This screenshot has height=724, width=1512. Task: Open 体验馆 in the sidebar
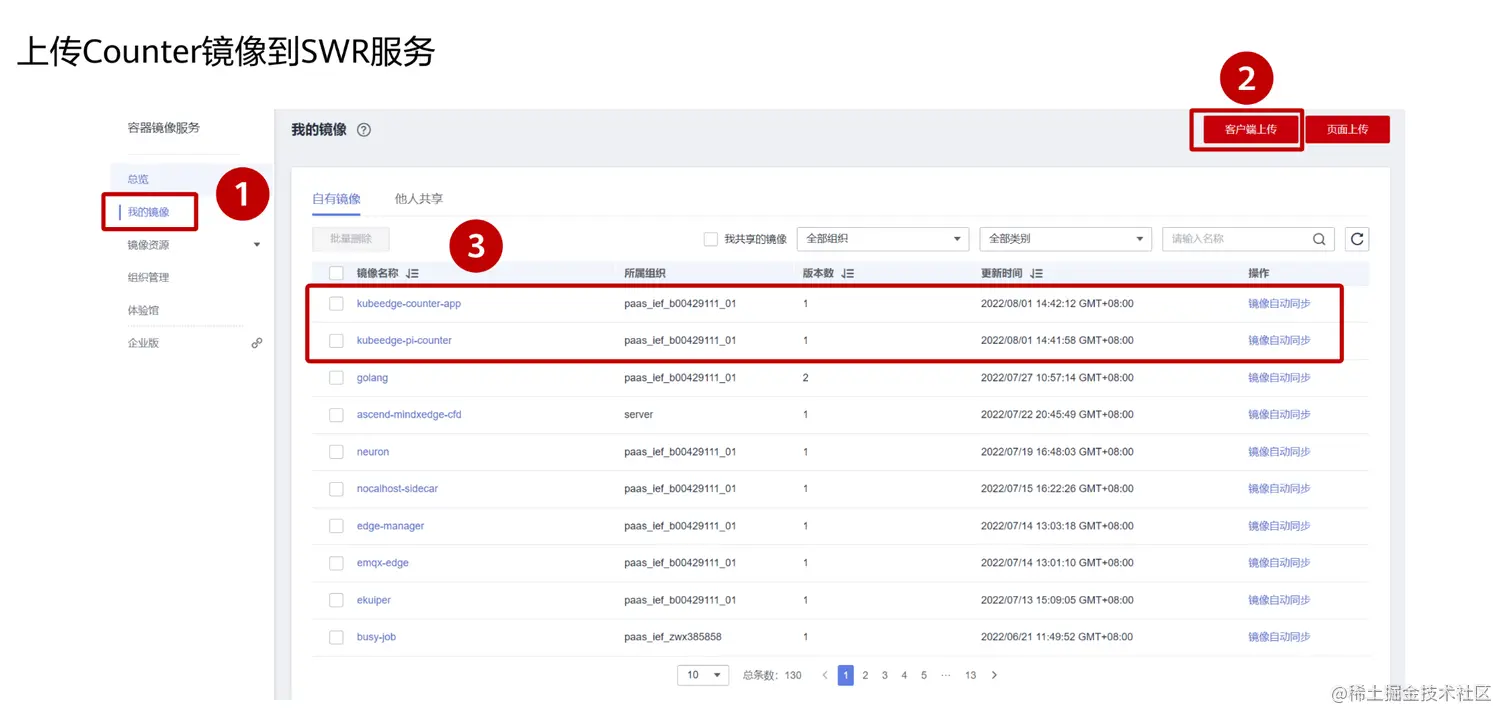pyautogui.click(x=143, y=311)
